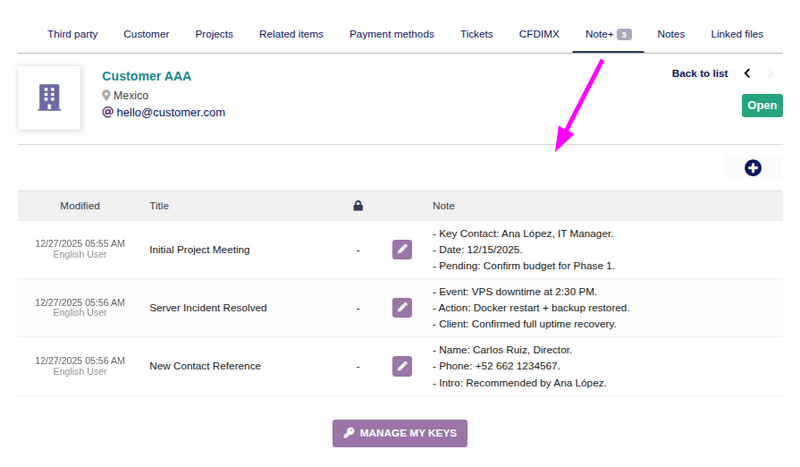800x467 pixels.
Task: Open the Projects tab
Action: pyautogui.click(x=214, y=34)
